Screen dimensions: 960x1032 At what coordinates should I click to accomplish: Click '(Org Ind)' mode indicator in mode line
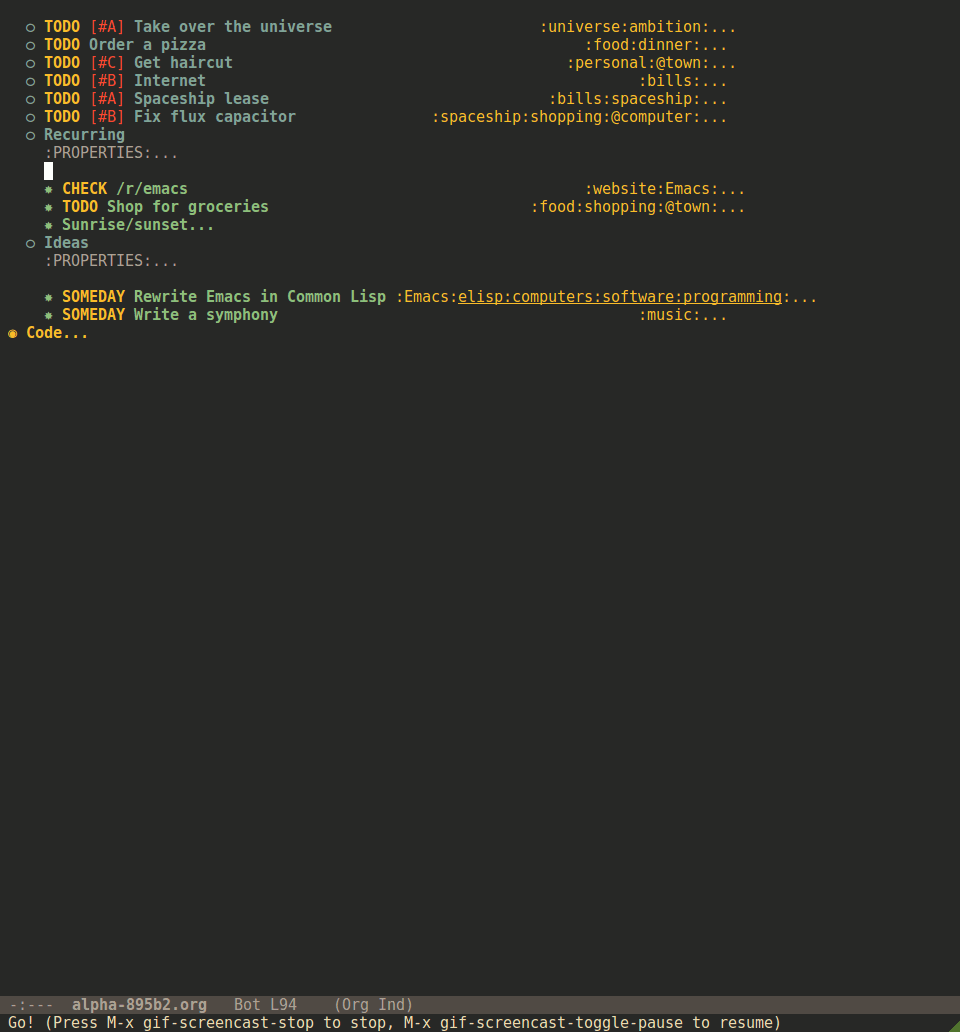point(373,1005)
